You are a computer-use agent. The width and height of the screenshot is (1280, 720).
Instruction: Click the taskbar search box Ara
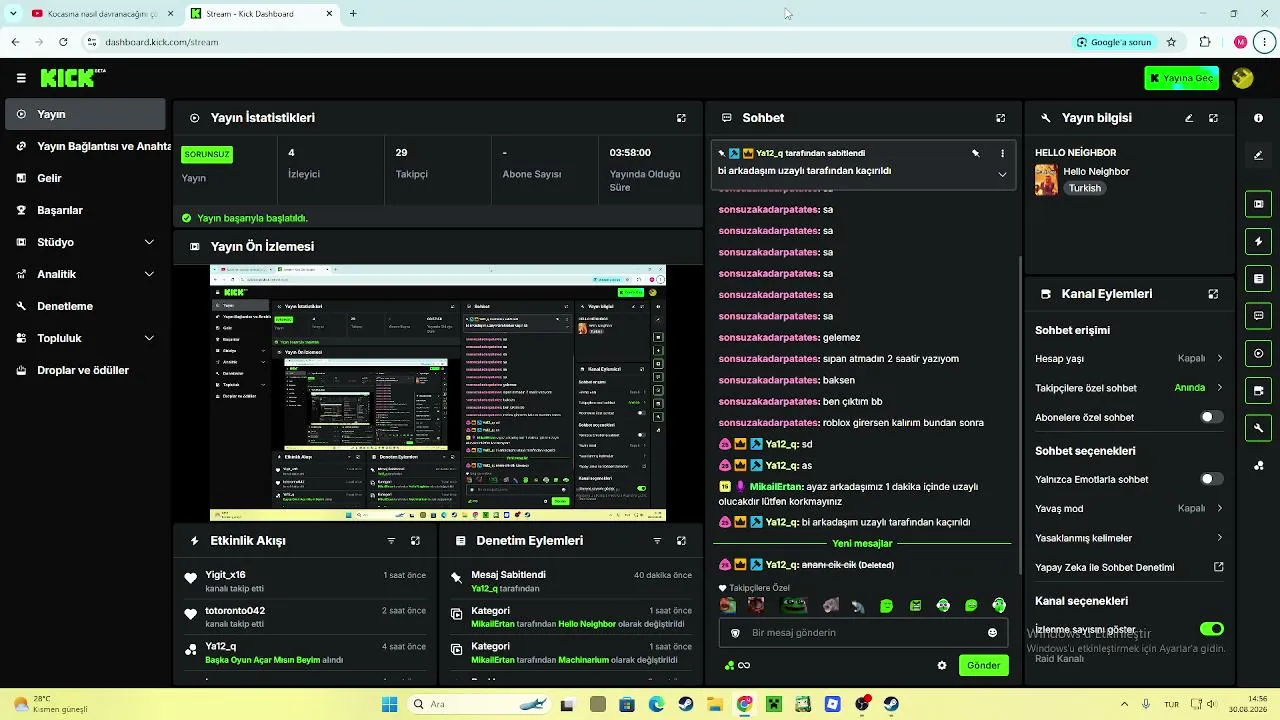click(x=480, y=704)
